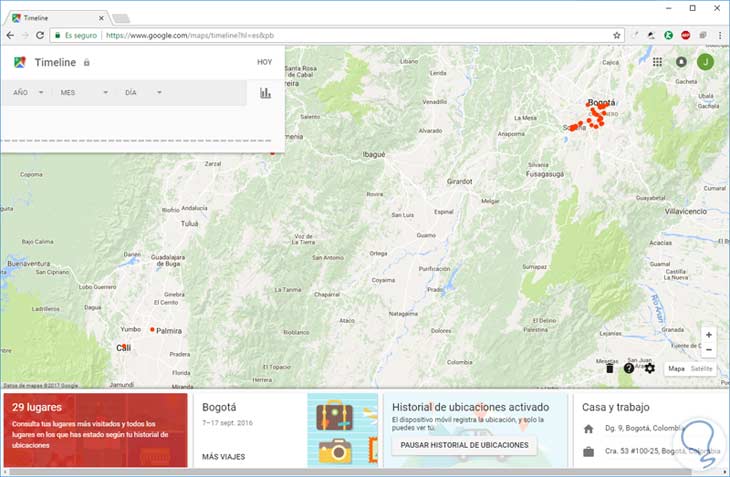The width and height of the screenshot is (730, 477).
Task: Click the Timeline panel title text
Action: tap(55, 62)
